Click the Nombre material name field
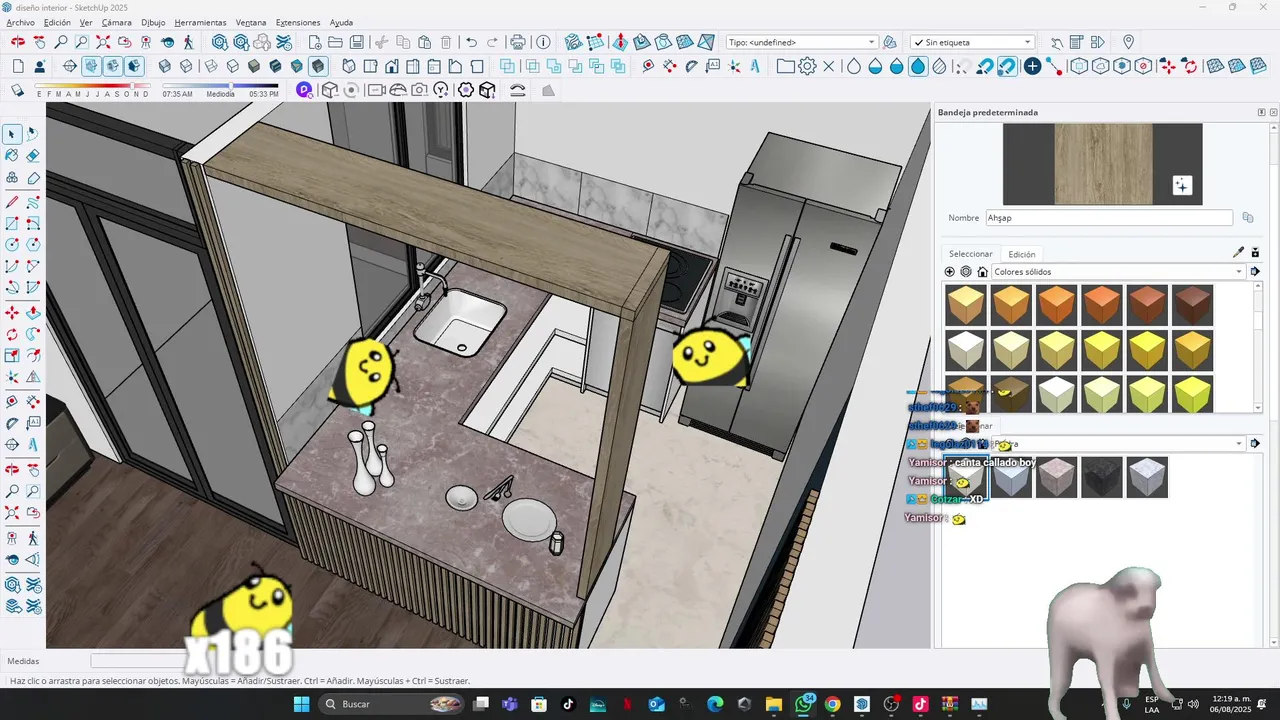Screen dimensions: 1280x720 [1109, 217]
